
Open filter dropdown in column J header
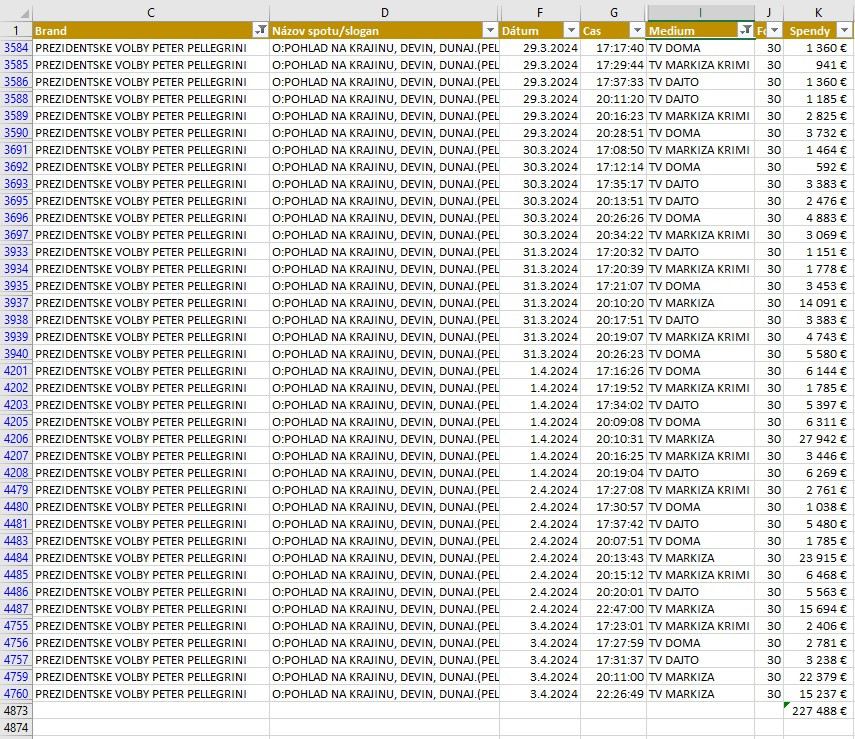click(775, 31)
